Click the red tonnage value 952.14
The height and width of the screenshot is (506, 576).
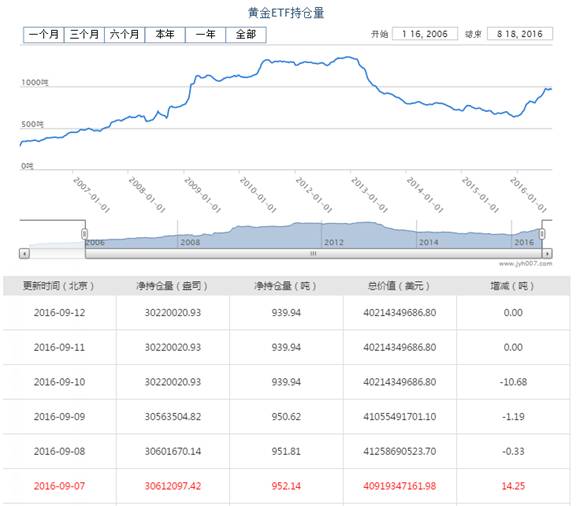[286, 486]
